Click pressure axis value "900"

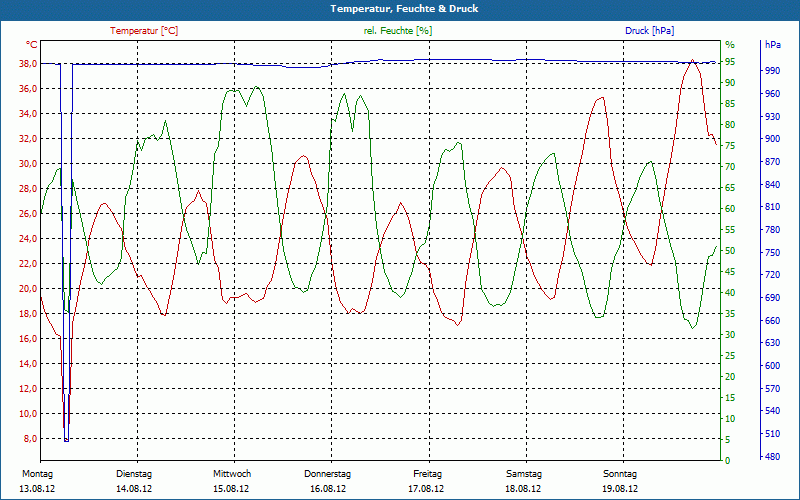[x=772, y=139]
